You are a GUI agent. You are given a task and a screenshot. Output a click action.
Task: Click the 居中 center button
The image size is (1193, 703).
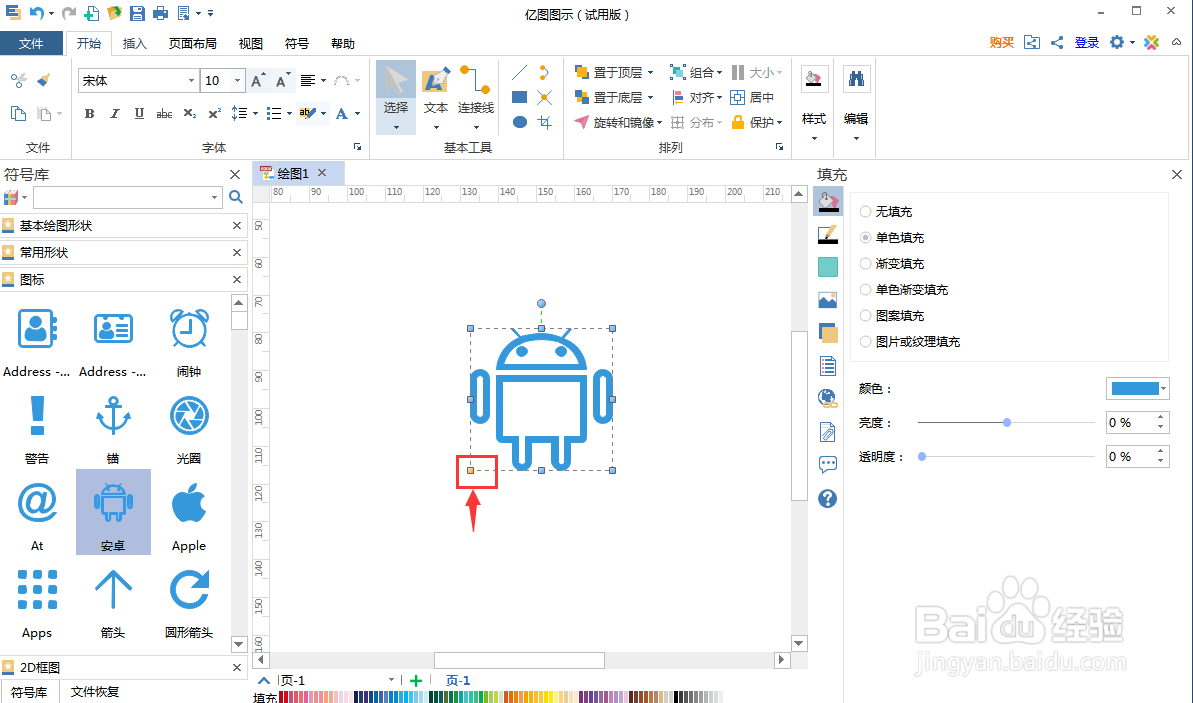point(752,97)
